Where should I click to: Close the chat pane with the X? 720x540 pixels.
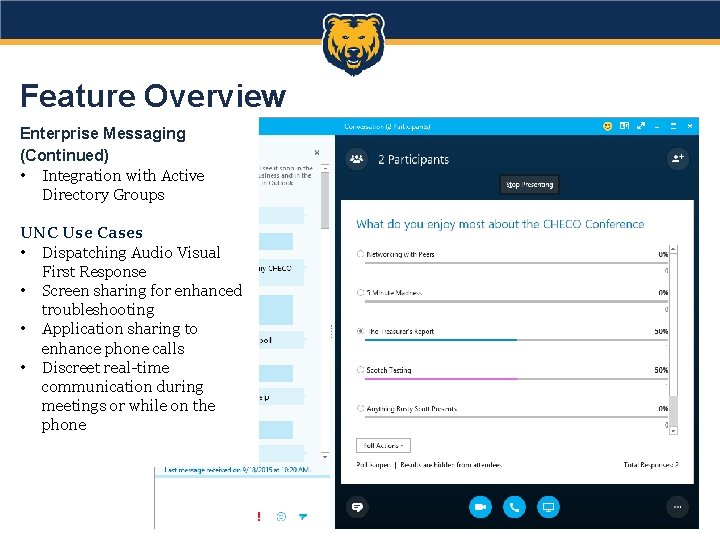317,152
